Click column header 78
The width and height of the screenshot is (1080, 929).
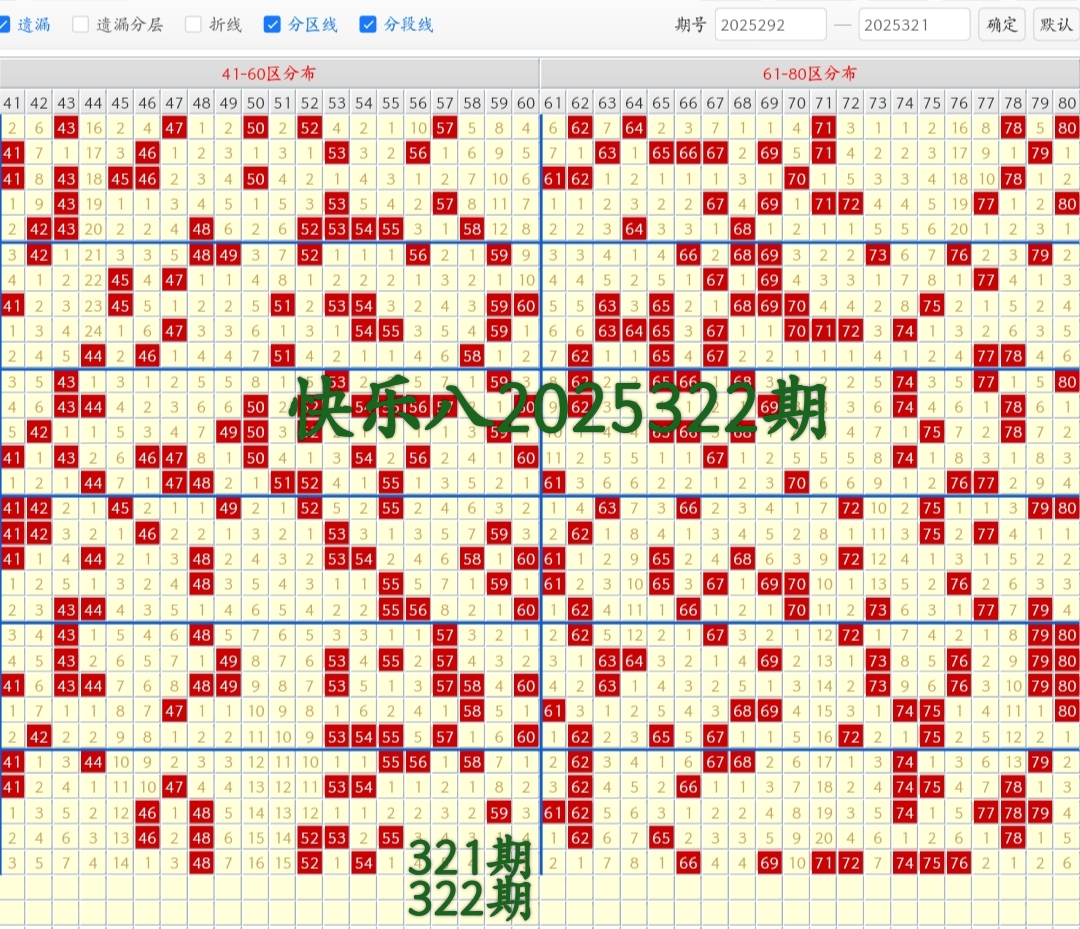point(1013,103)
